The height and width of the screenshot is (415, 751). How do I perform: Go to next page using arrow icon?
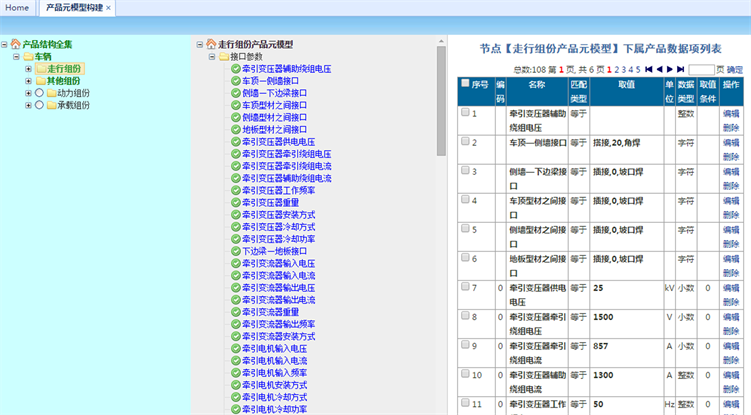click(x=671, y=69)
